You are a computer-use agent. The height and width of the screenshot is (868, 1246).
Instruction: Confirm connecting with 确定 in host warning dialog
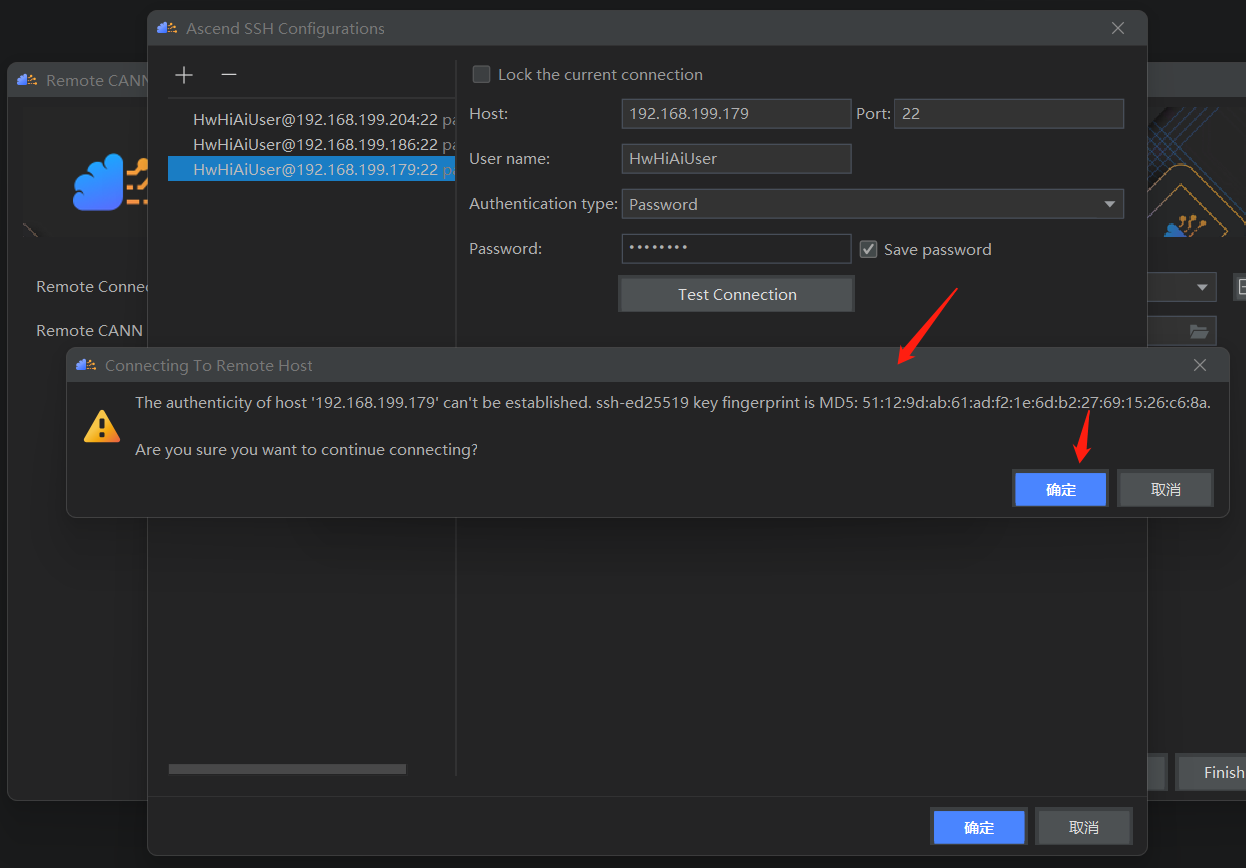(1060, 489)
